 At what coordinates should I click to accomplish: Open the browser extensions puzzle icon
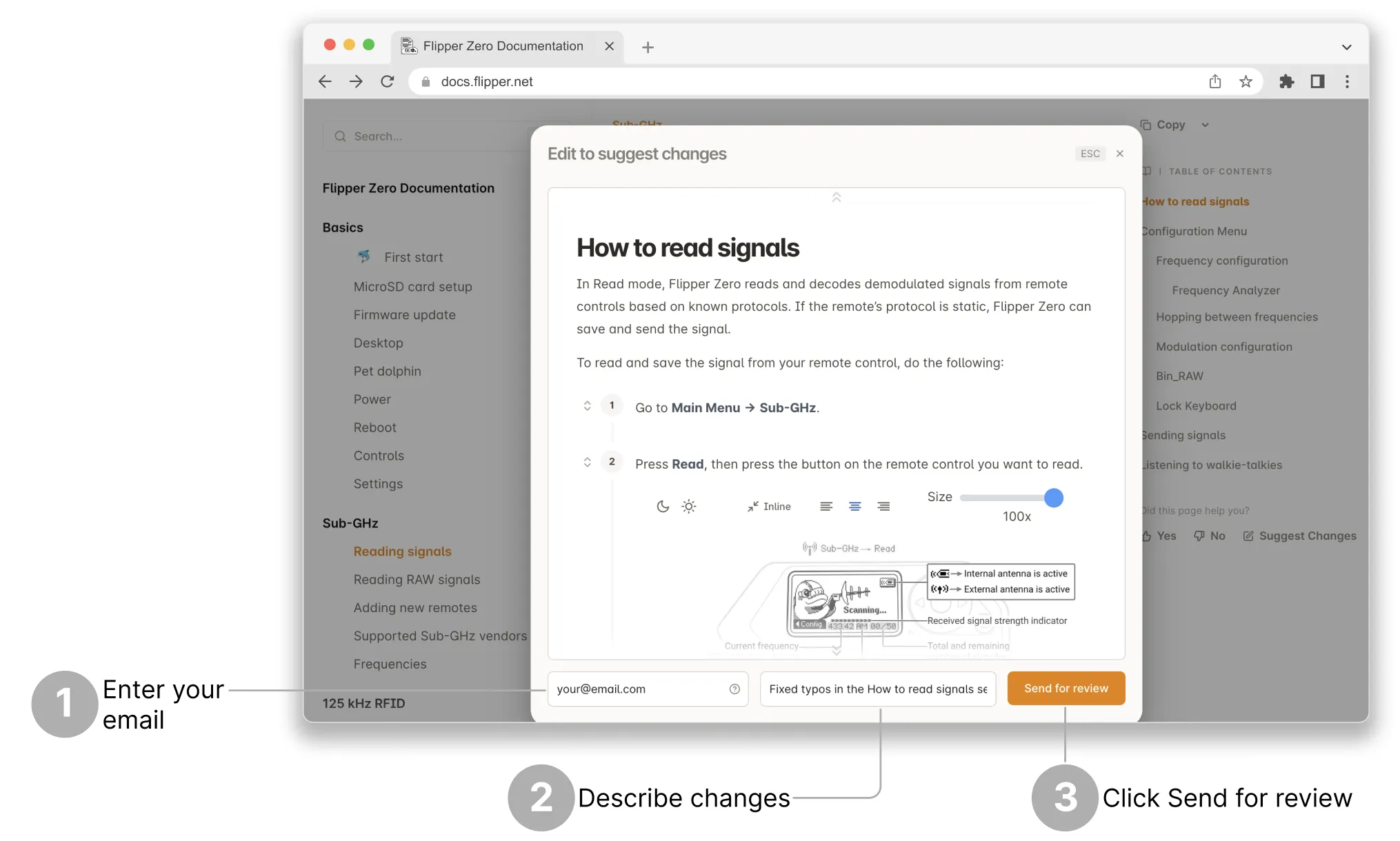1286,82
